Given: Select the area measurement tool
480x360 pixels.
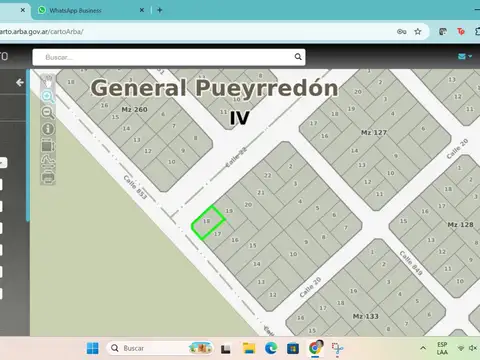Looking at the screenshot, I should coord(48,146).
